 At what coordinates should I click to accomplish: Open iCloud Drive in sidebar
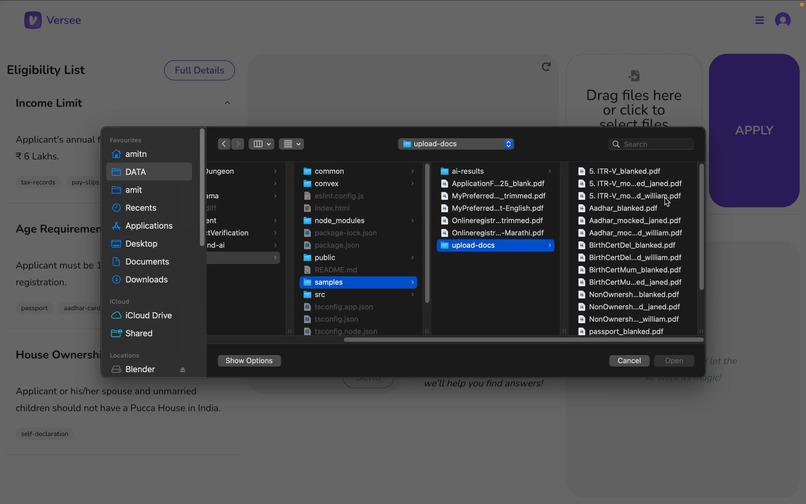pos(149,315)
